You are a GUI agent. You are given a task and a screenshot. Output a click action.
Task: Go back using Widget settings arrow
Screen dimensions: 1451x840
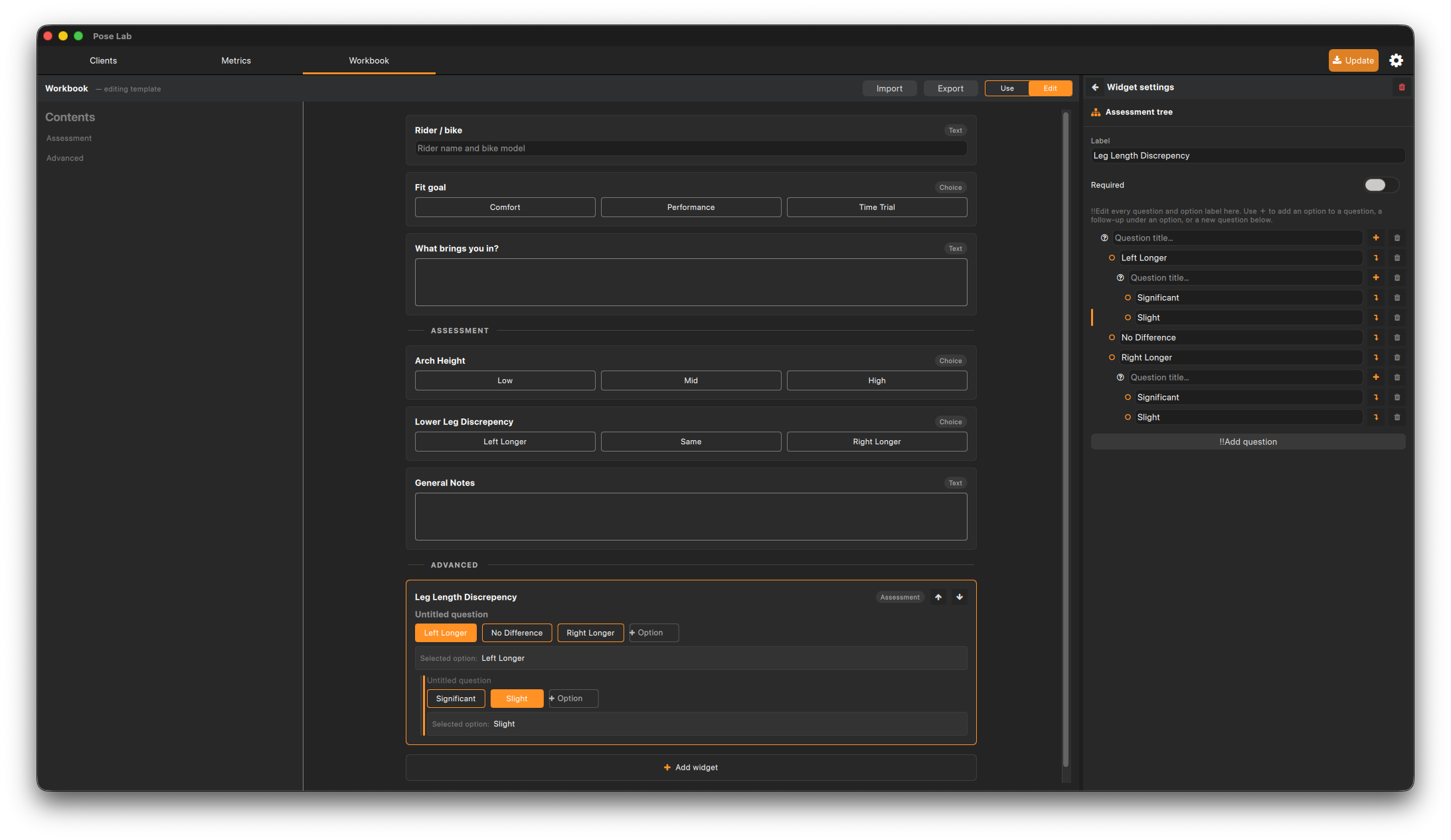click(1095, 87)
